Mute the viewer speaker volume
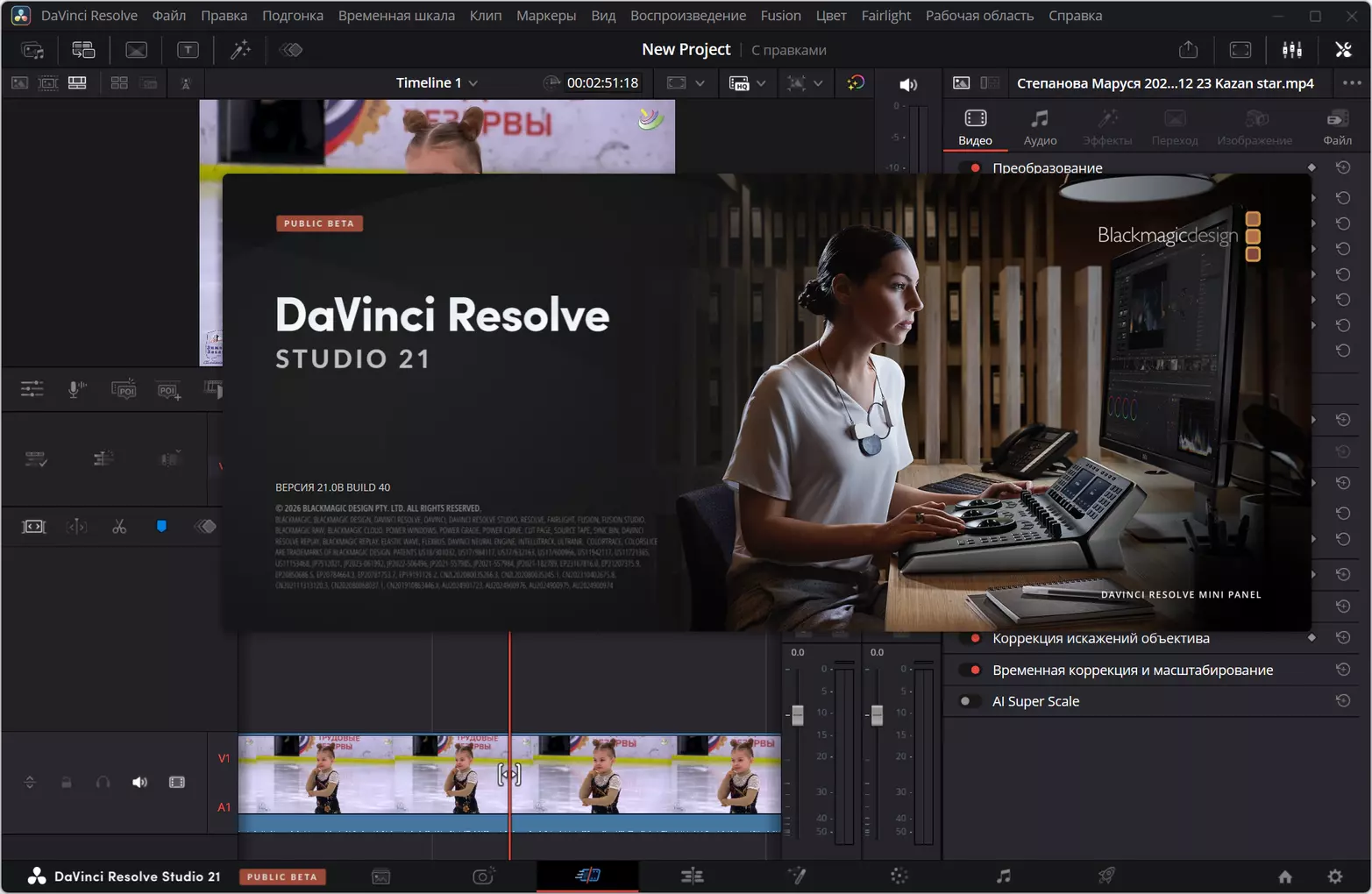 908,84
